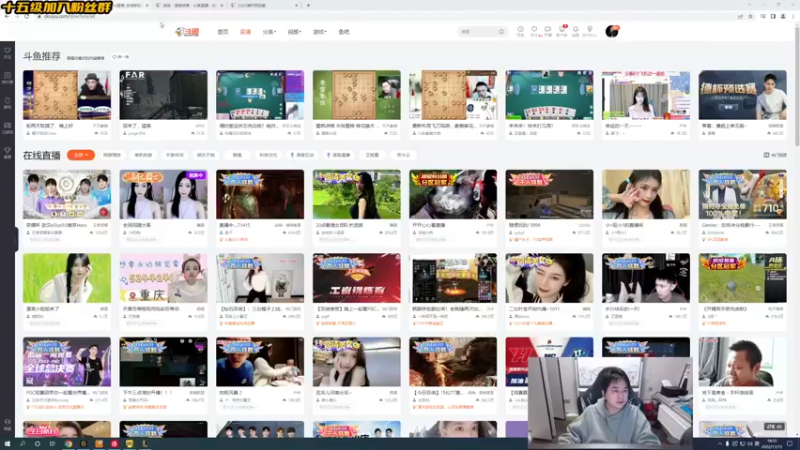The width and height of the screenshot is (800, 450).
Task: Click the heart icon atop left sidebar
Action: click(x=7, y=53)
